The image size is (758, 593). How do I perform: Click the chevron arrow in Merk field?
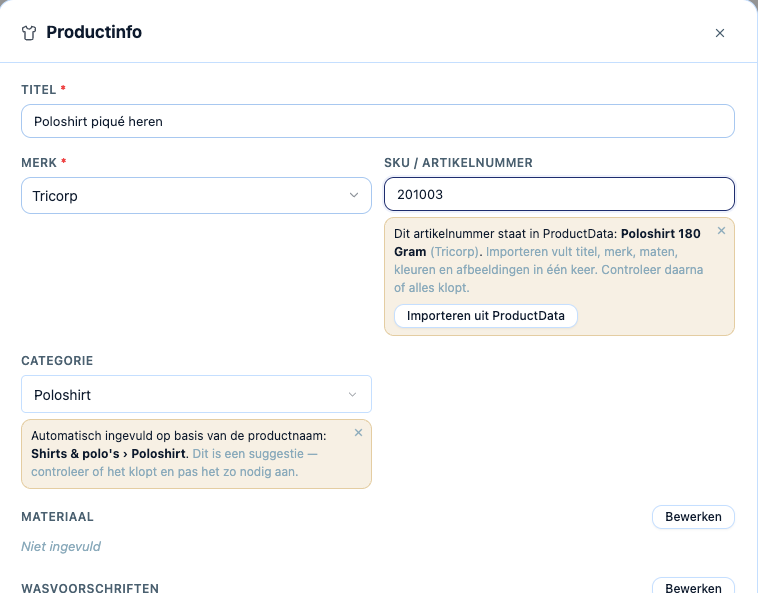[354, 195]
